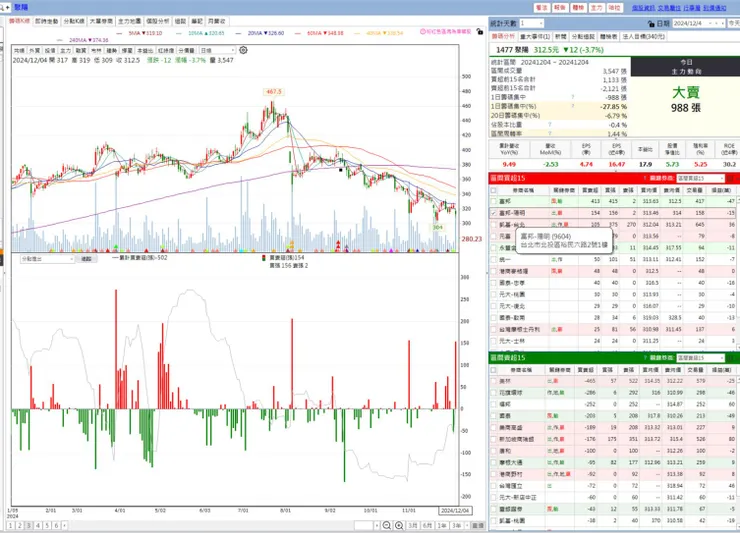Click the 2024/12/04 date marker on axis
Screen dimensions: 740x533
[x=454, y=511]
